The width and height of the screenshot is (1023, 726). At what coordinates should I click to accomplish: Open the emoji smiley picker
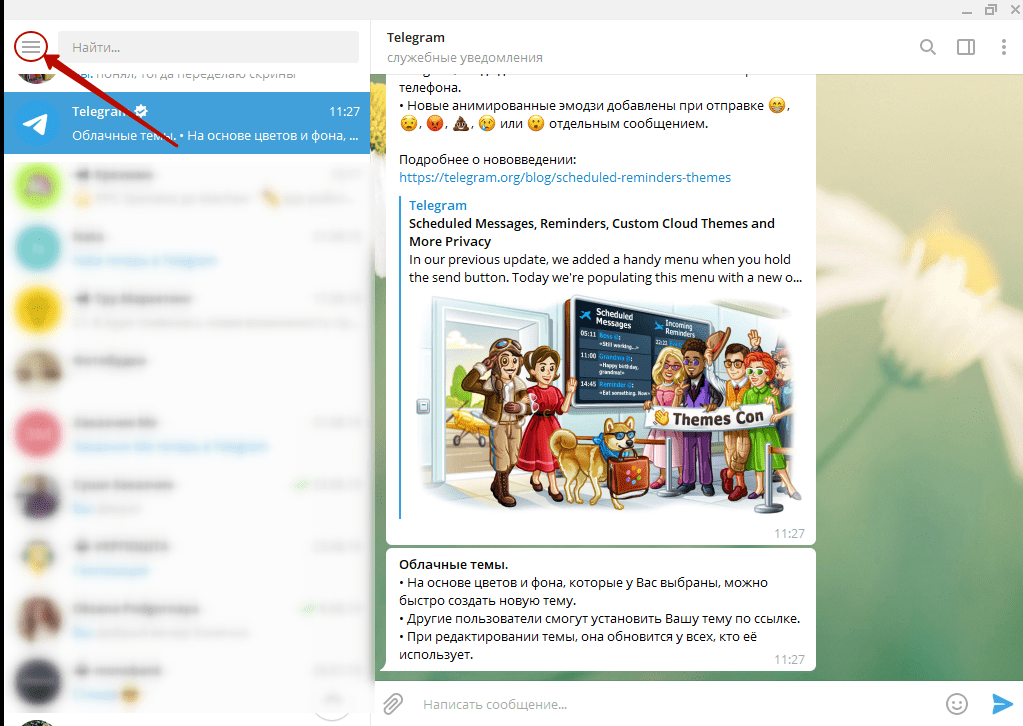click(956, 704)
